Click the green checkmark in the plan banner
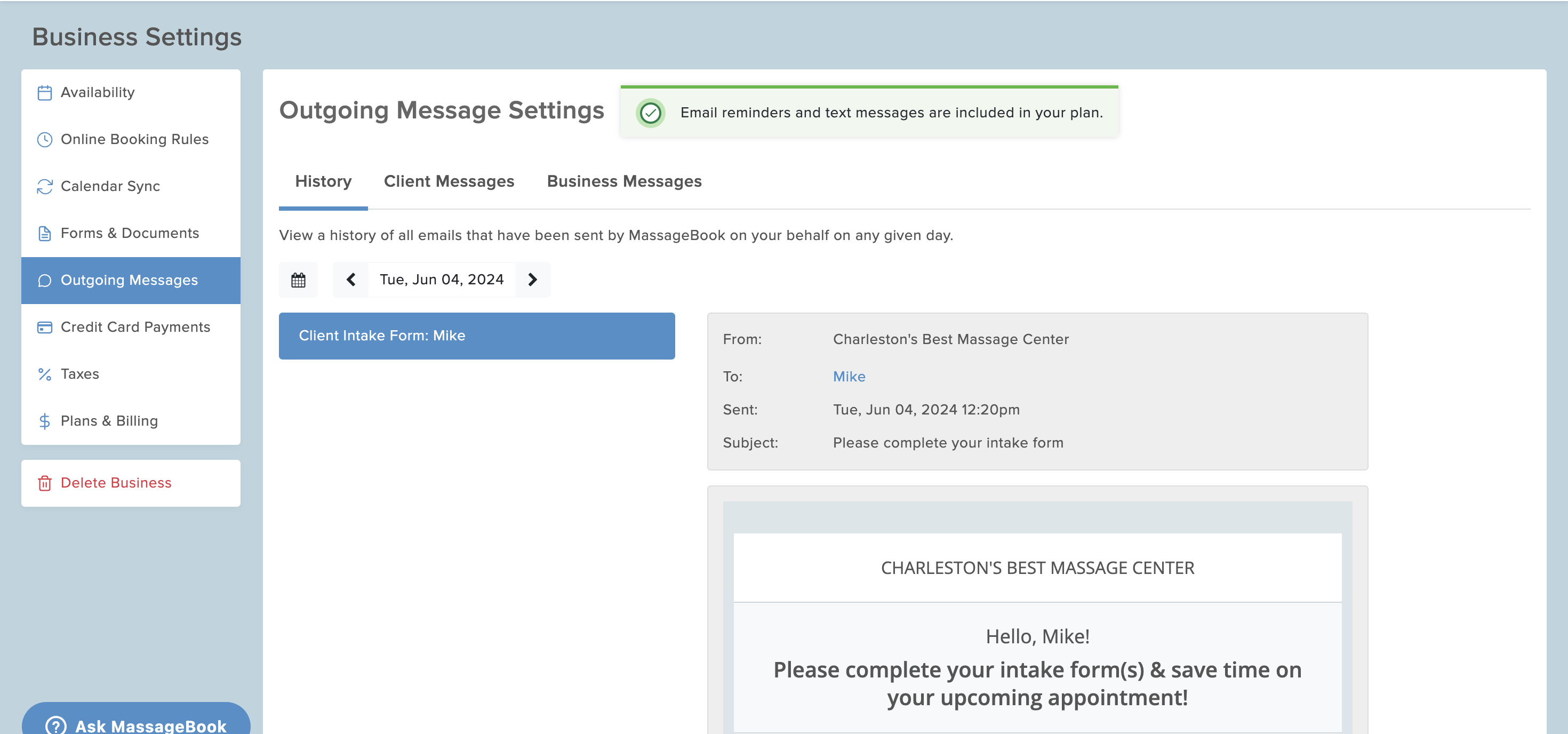Image resolution: width=1568 pixels, height=734 pixels. pyautogui.click(x=651, y=112)
